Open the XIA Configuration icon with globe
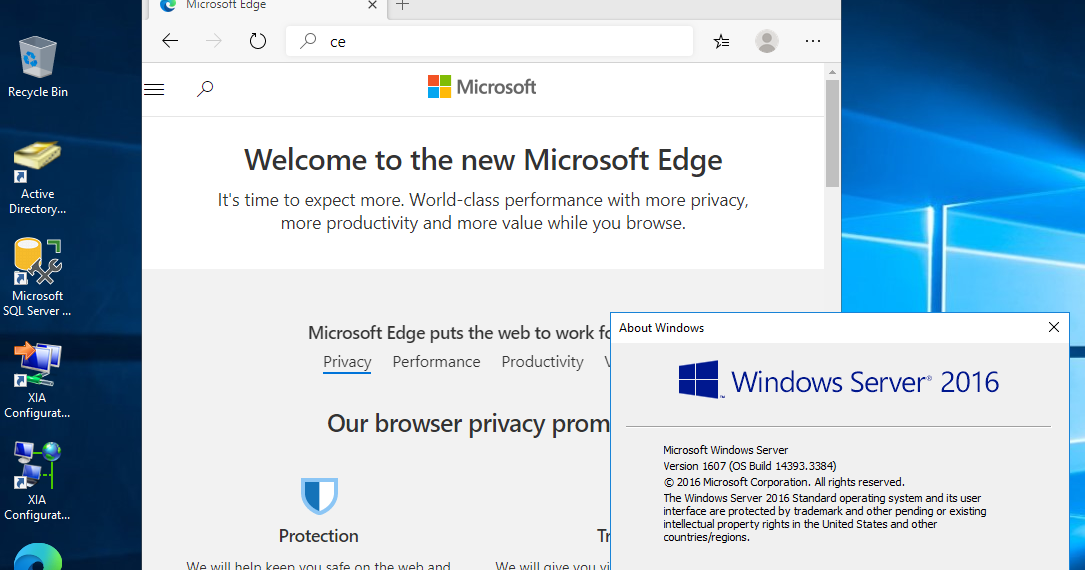Viewport: 1085px width, 570px height. point(37,482)
